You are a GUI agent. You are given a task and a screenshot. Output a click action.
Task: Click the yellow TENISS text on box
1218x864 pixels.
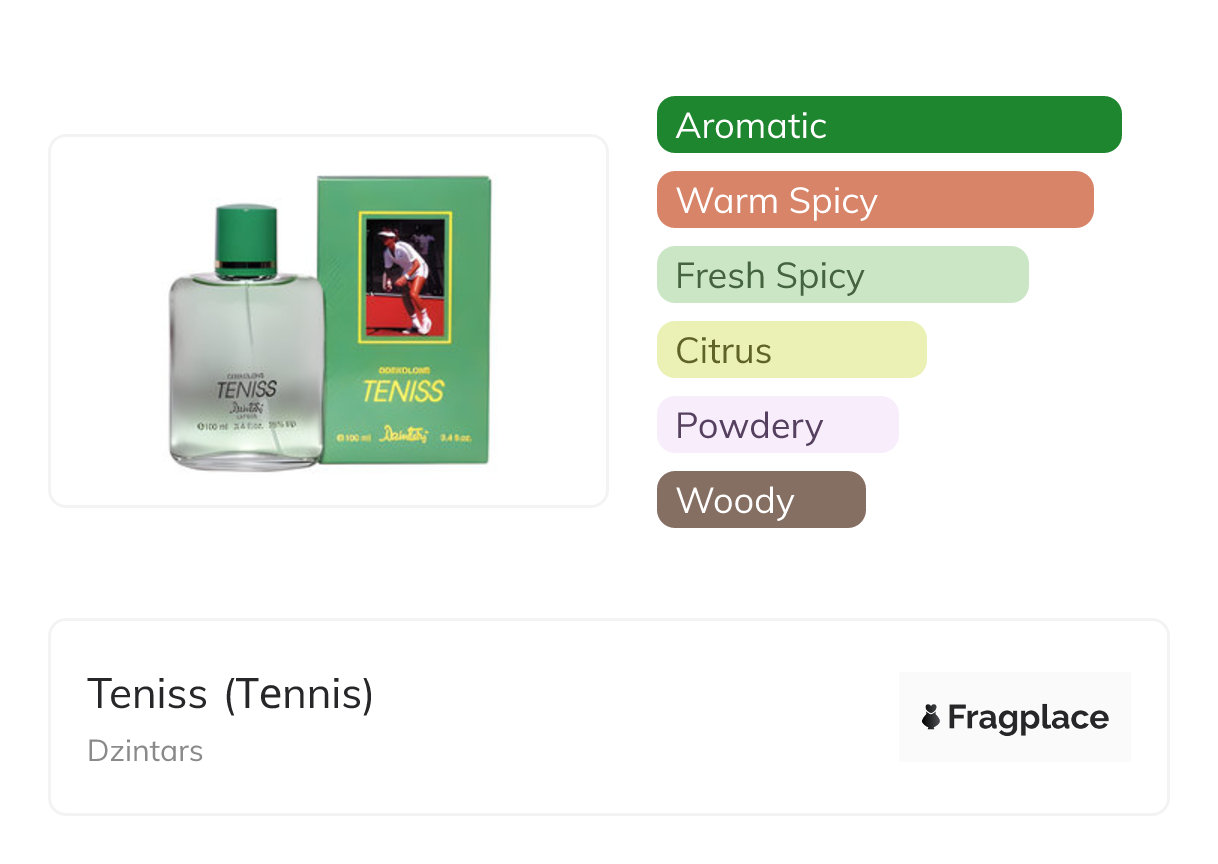point(402,390)
